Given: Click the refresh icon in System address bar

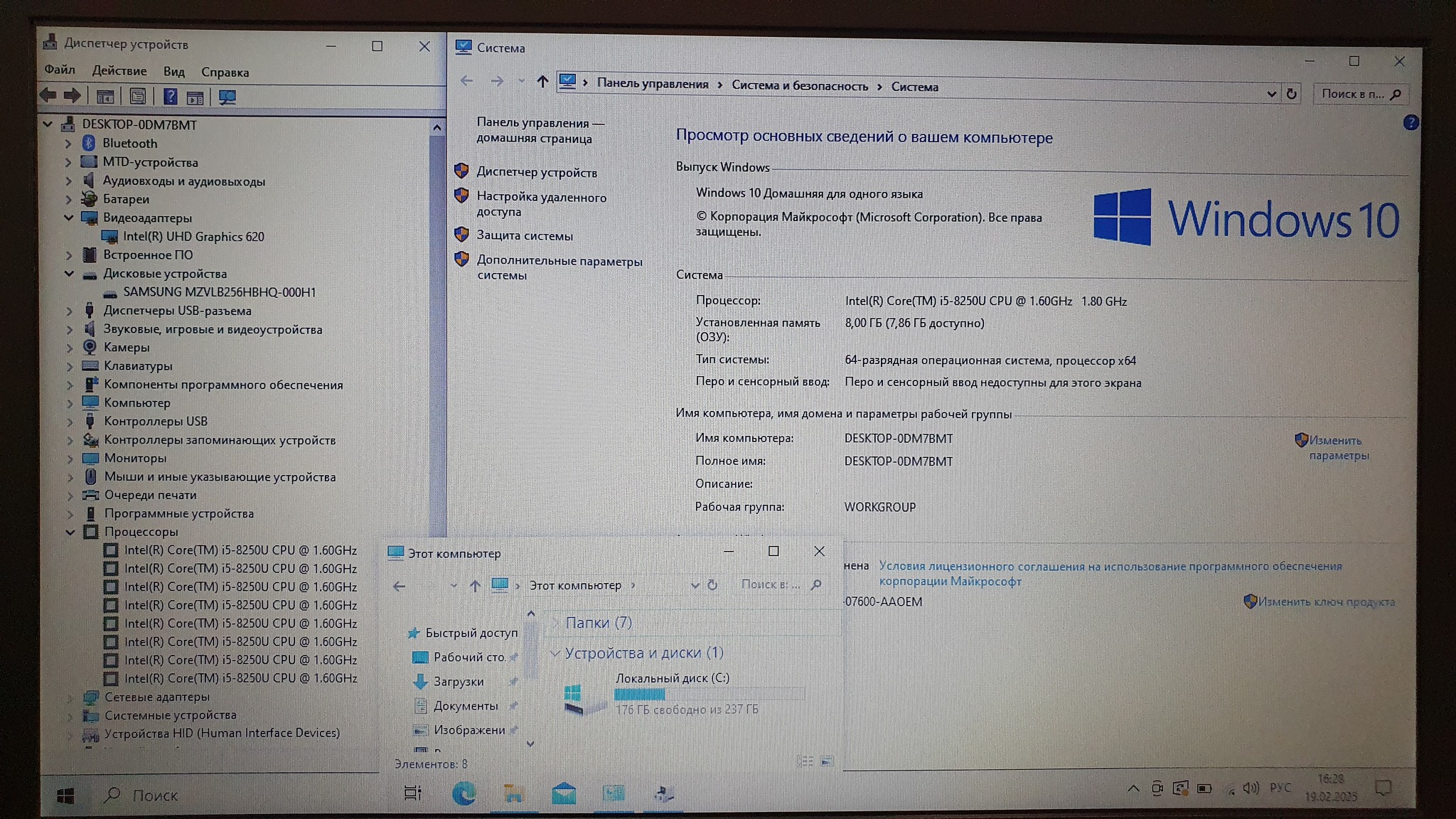Looking at the screenshot, I should tap(1291, 94).
